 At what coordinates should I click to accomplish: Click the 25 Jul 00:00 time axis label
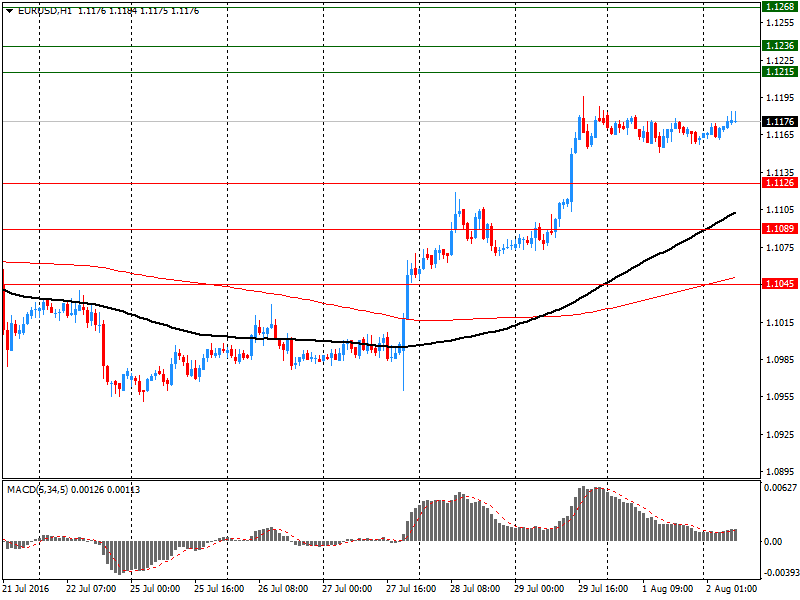coord(155,589)
